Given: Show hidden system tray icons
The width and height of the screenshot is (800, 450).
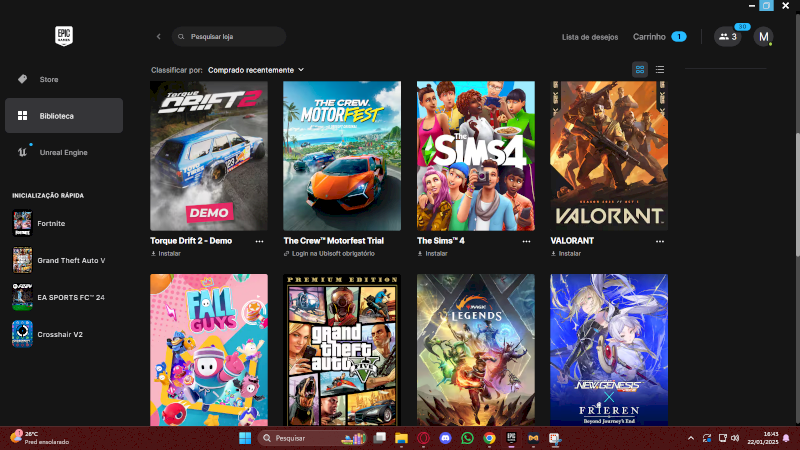Looking at the screenshot, I should (x=691, y=438).
